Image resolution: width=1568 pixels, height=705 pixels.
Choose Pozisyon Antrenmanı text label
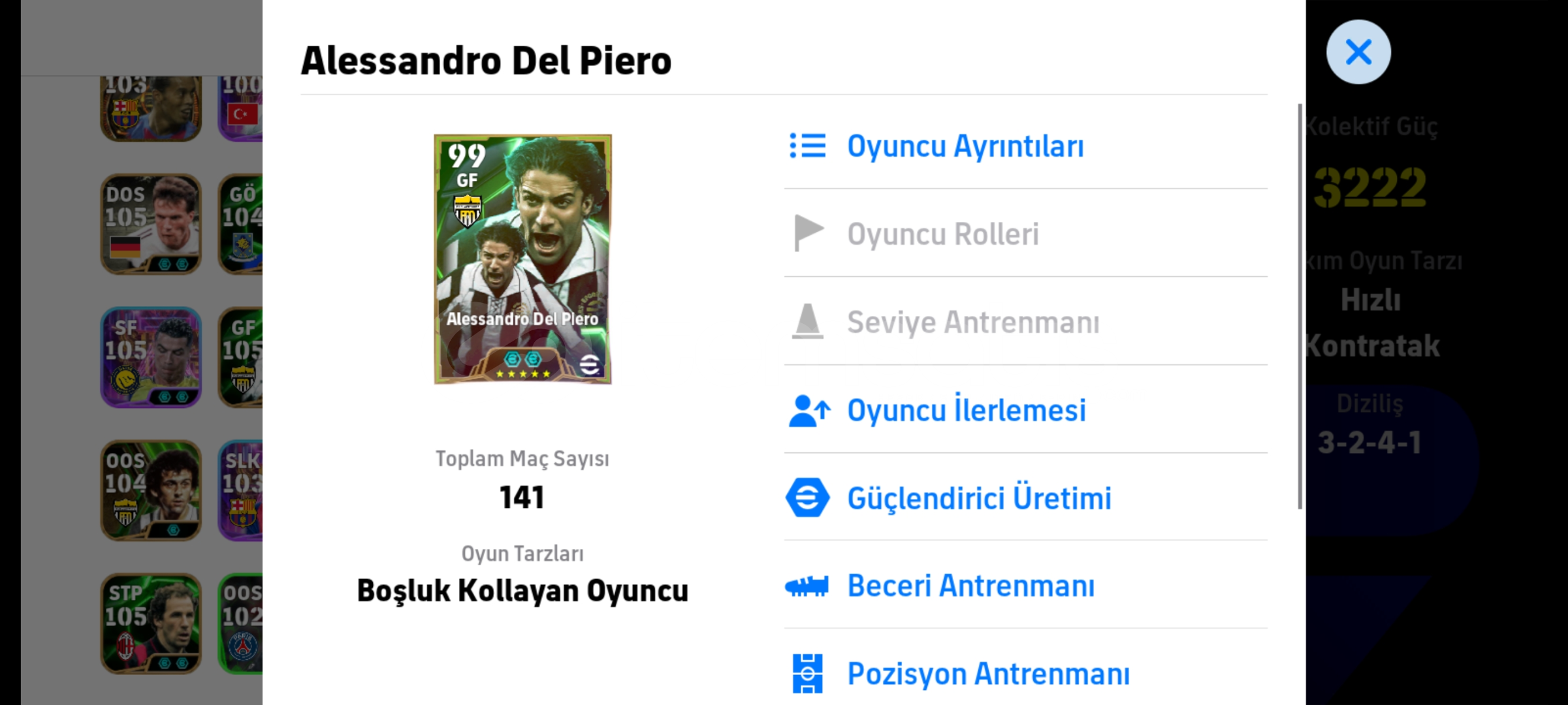[988, 674]
